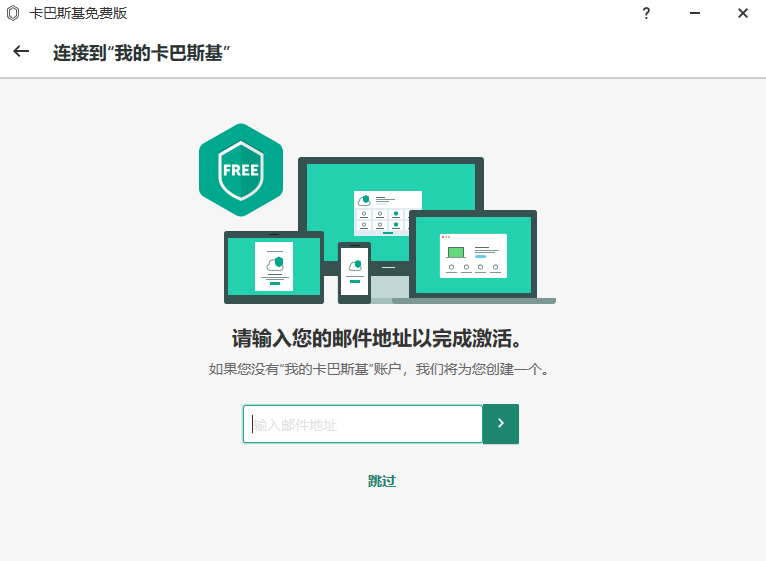Click the heading 请输入您的邮件地址以完成激活

pyautogui.click(x=377, y=338)
